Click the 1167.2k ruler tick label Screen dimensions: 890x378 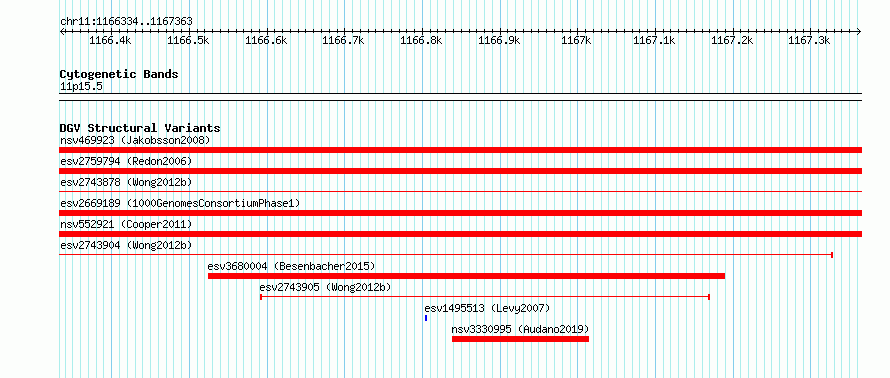732,41
